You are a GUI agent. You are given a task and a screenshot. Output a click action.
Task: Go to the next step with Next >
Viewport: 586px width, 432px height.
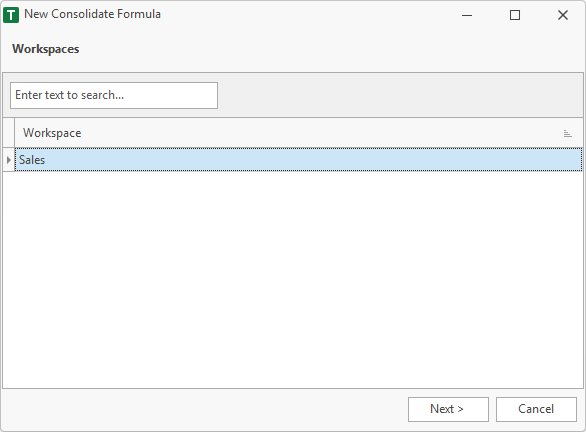click(x=448, y=409)
